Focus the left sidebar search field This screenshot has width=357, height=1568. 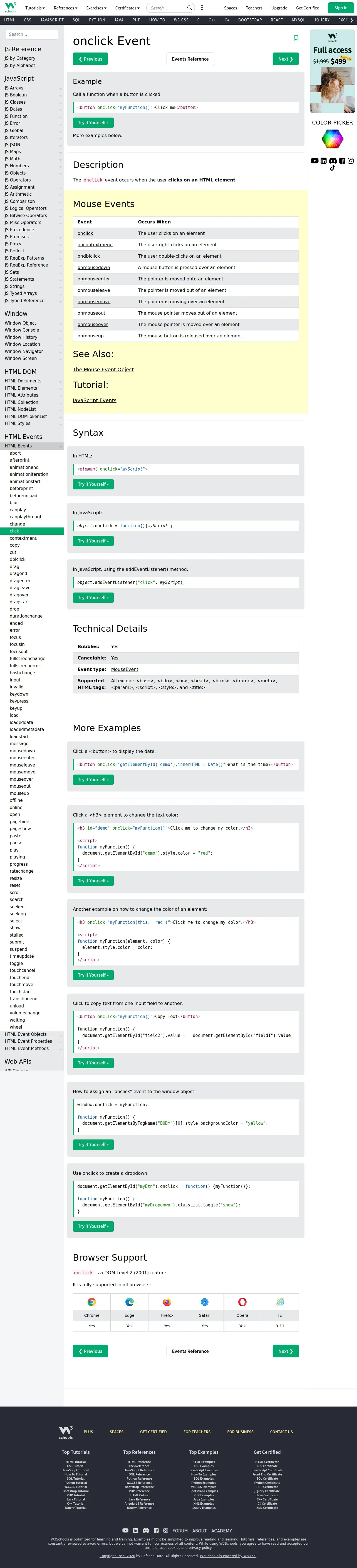(x=32, y=35)
